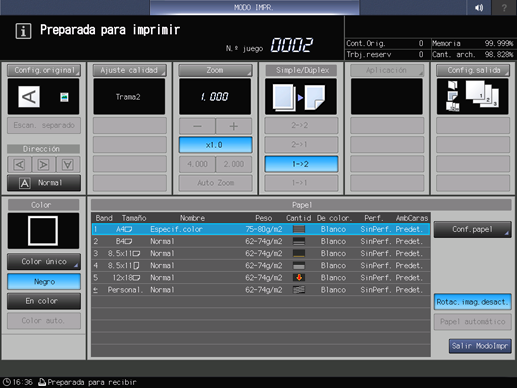
Task: Select tray 5 12x18 paper row
Action: click(x=260, y=278)
